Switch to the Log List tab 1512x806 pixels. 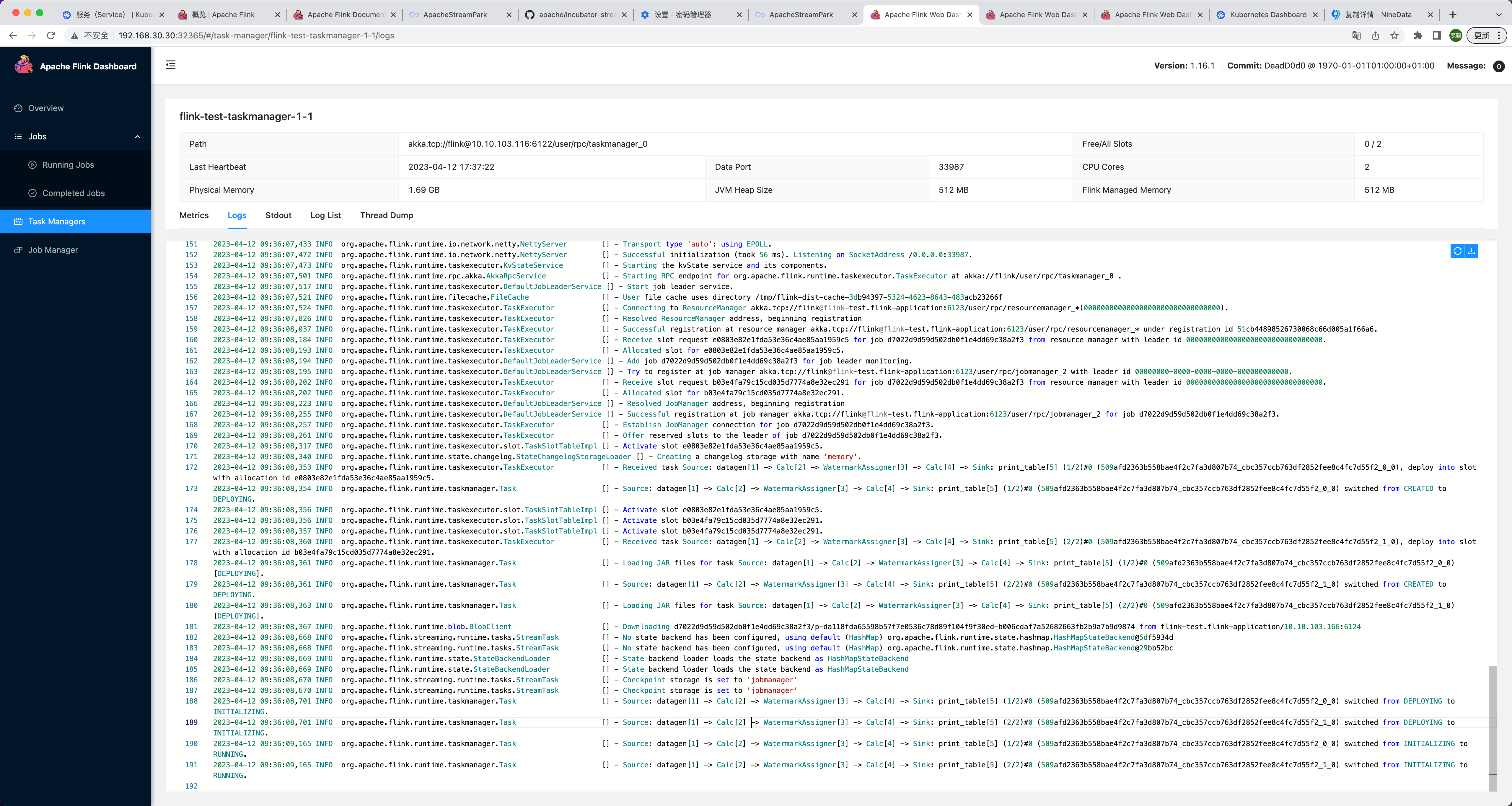click(x=326, y=215)
